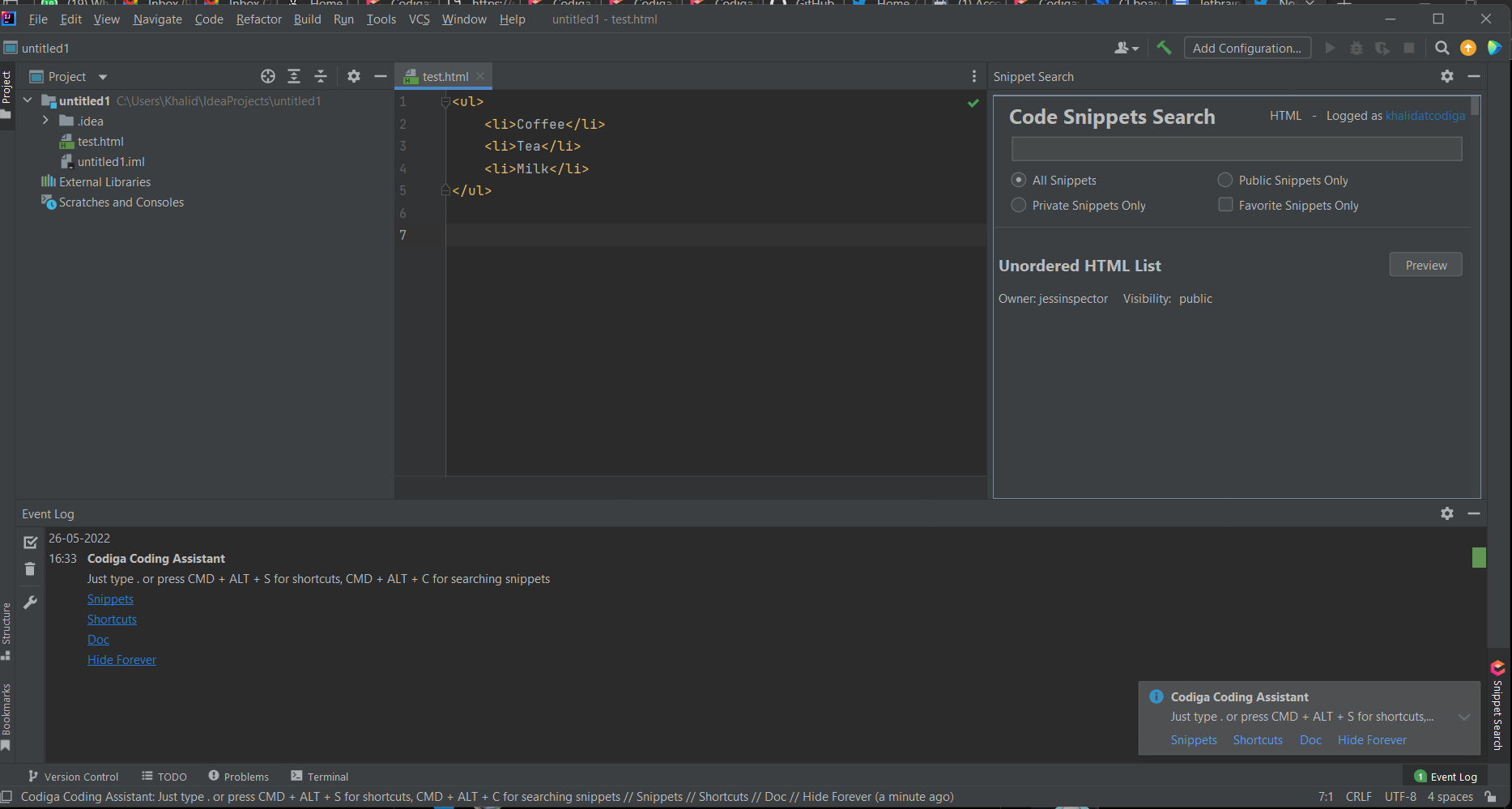
Task: Click Shortcuts link in Event Log
Action: [x=112, y=620]
